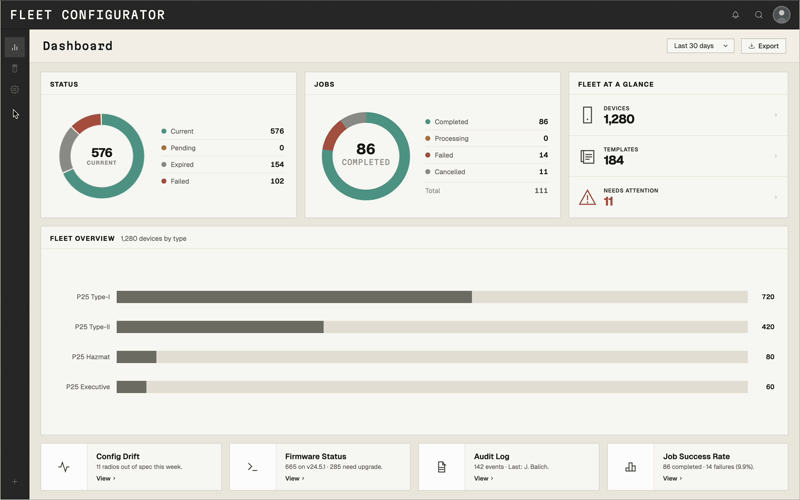Click the Config Drift pulse icon

tap(64, 467)
